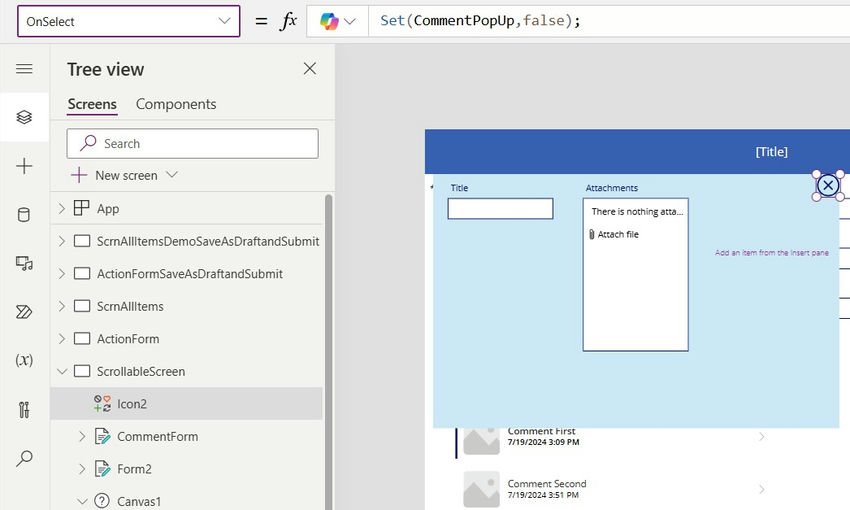Select ScrollableScreen in tree
Screen dimensions: 850x510
pos(141,371)
